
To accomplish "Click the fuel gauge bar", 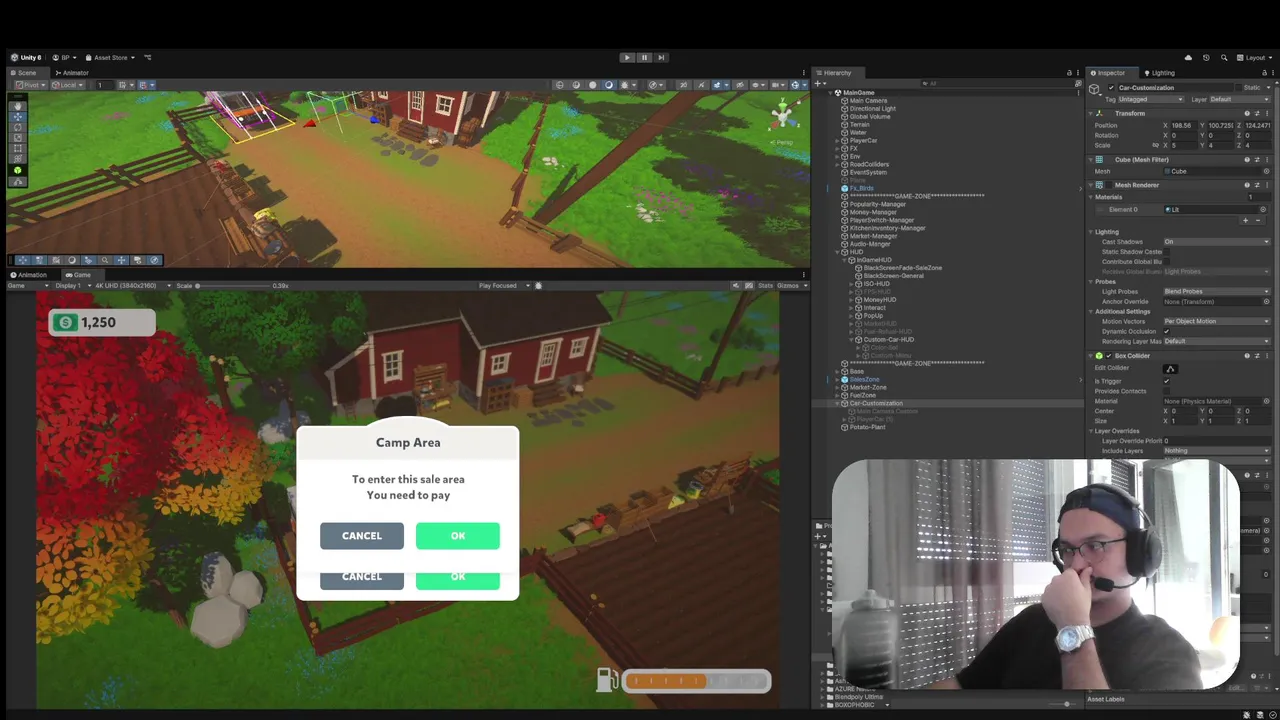I will point(696,681).
